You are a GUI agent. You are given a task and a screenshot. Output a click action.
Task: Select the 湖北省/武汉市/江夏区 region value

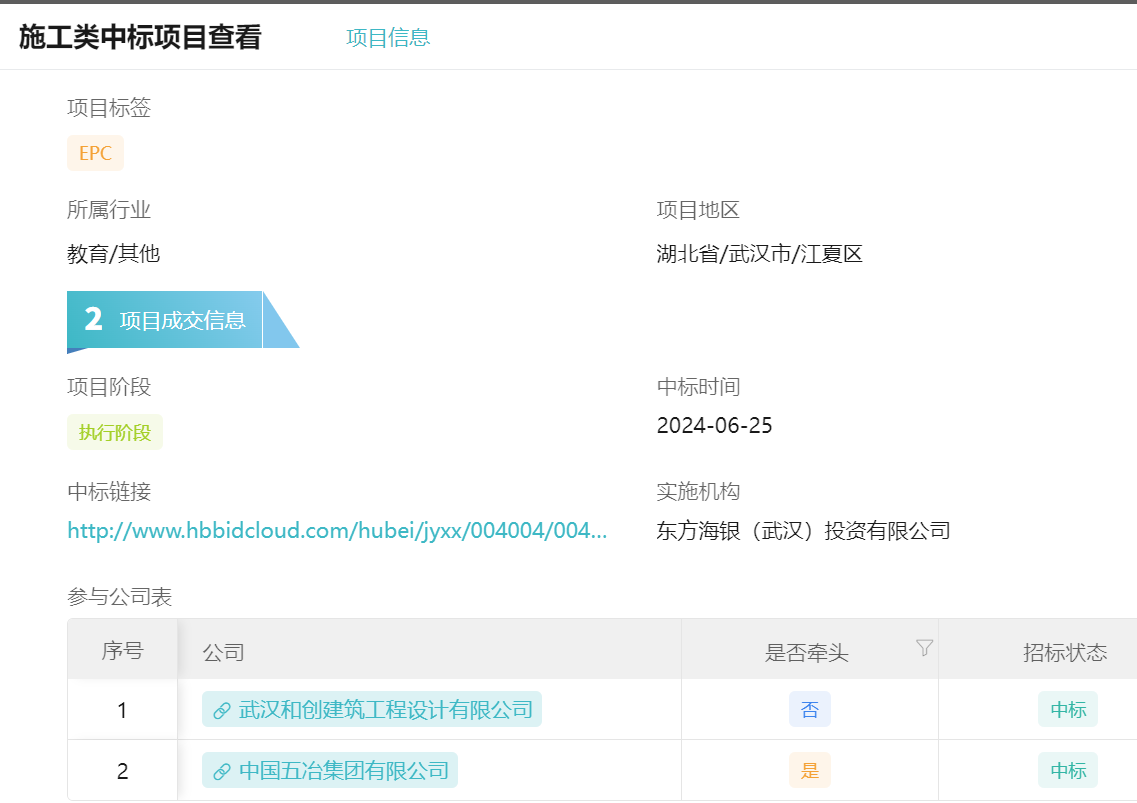[759, 254]
